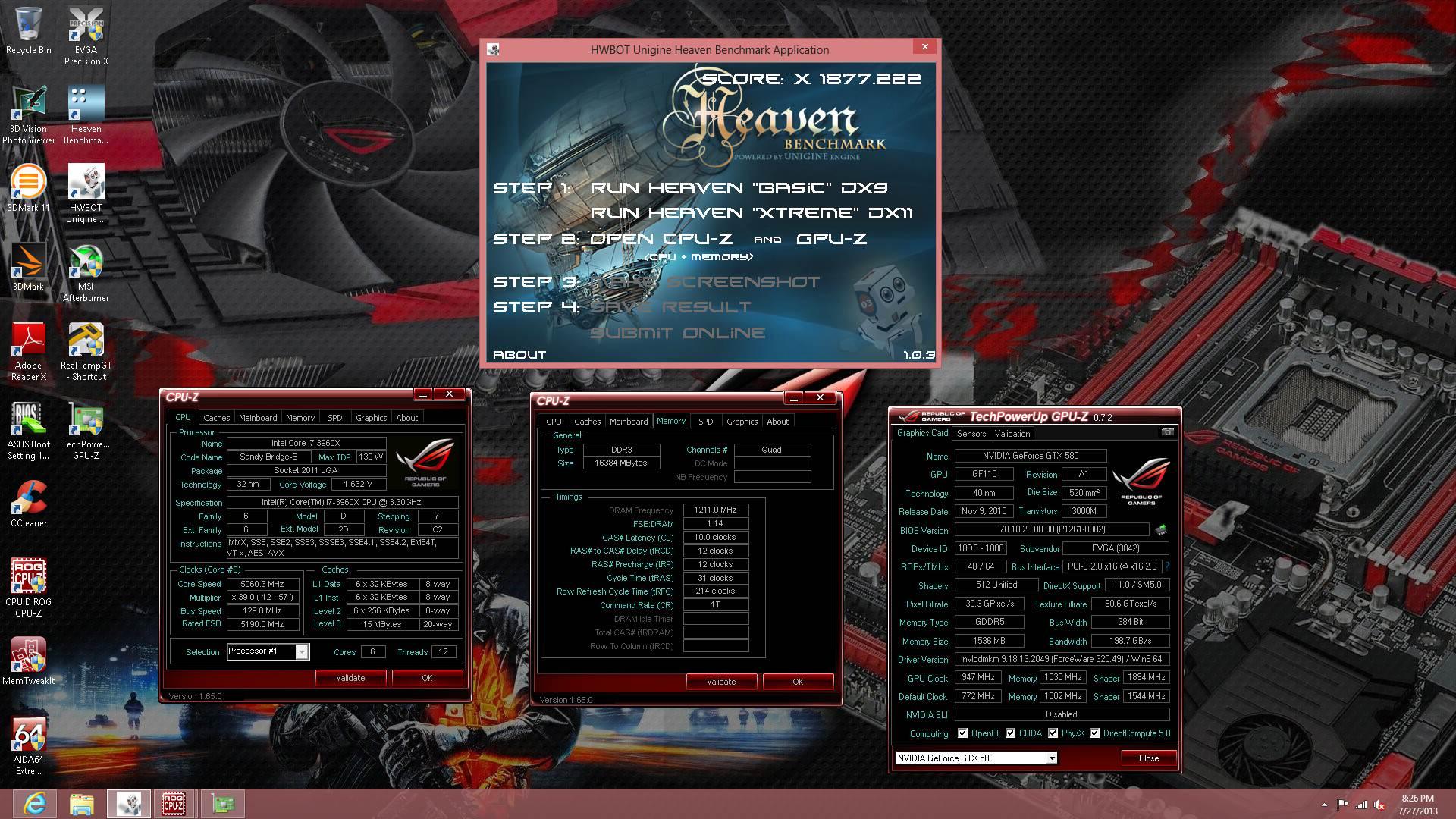Open About tab in the Memory CPU-Z window
The height and width of the screenshot is (819, 1456).
[777, 422]
